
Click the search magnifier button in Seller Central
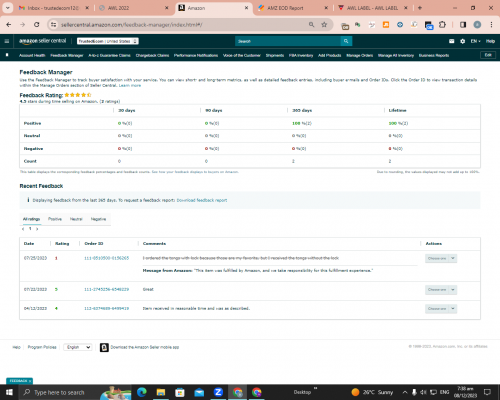(346, 41)
